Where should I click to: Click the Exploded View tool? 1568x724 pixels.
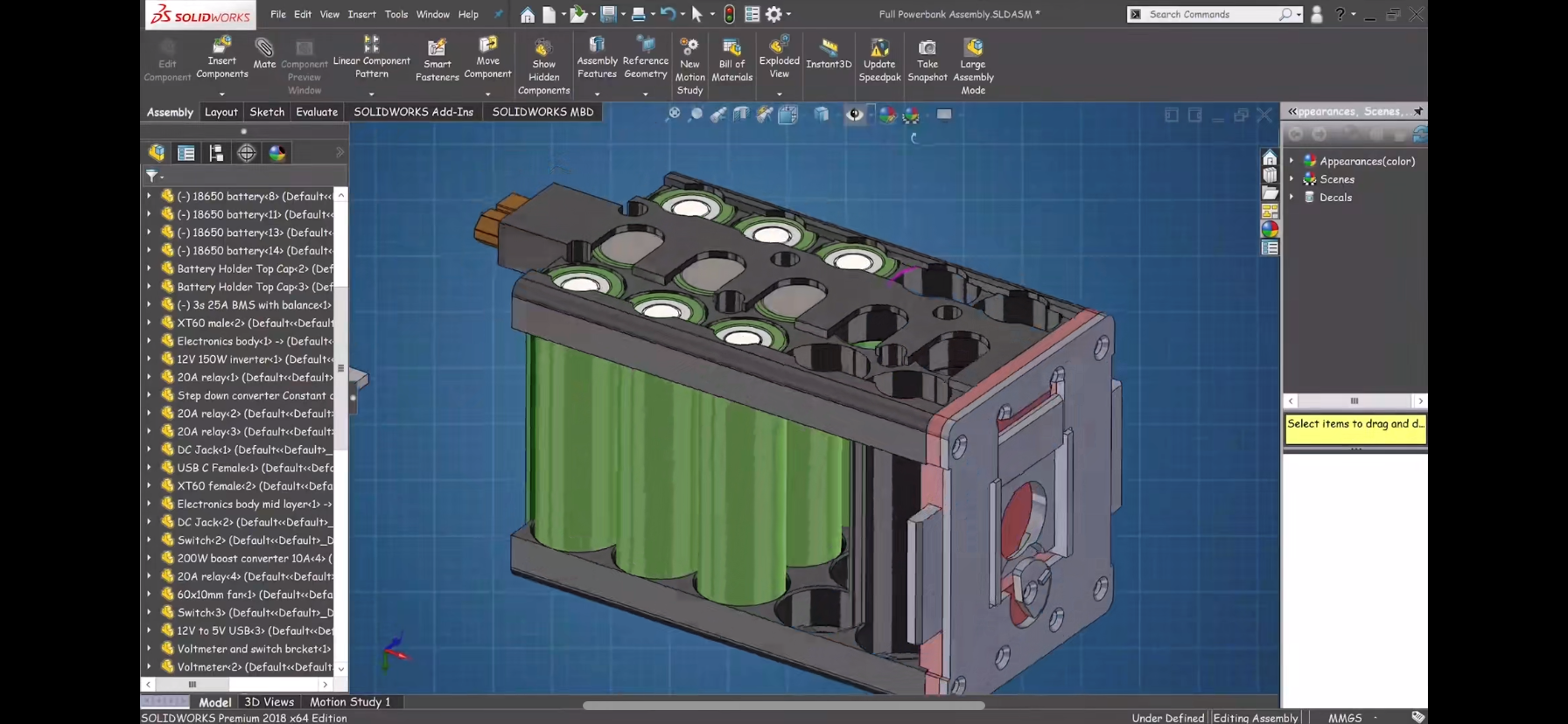point(779,57)
